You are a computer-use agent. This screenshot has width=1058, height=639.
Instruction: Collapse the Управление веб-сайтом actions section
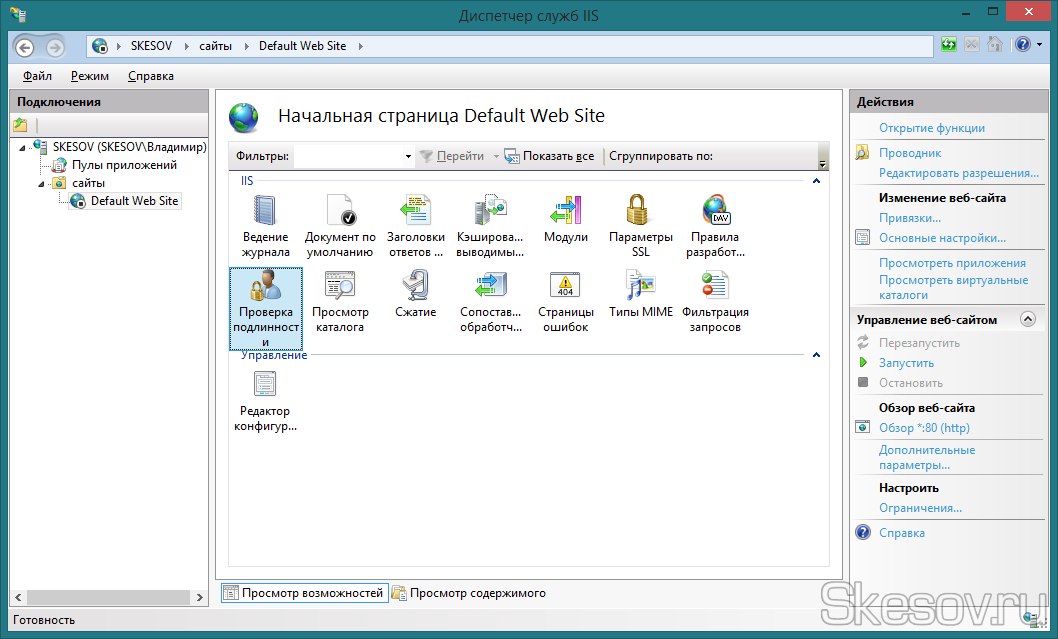[1026, 319]
